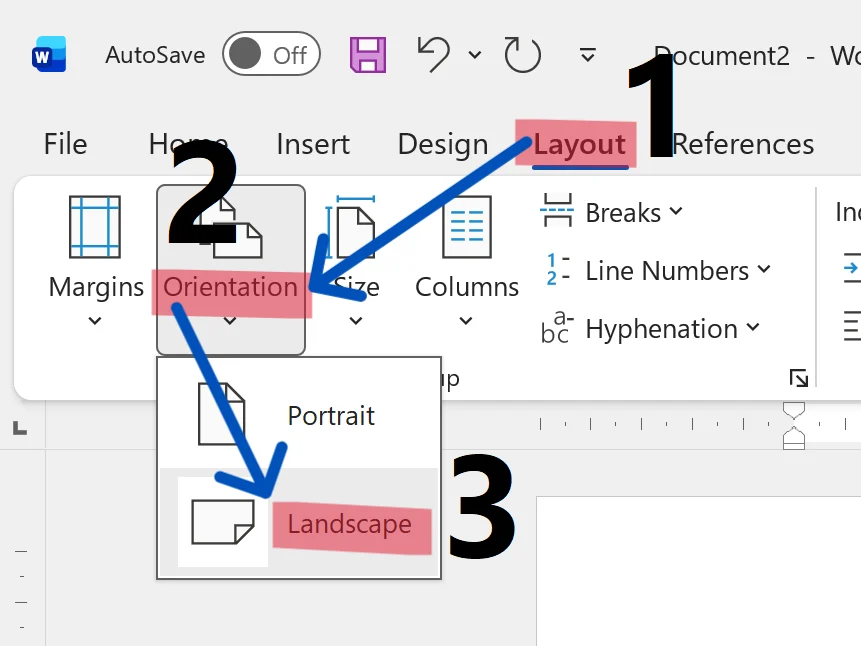Click the Columns layout icon
861x646 pixels.
pyautogui.click(x=467, y=226)
